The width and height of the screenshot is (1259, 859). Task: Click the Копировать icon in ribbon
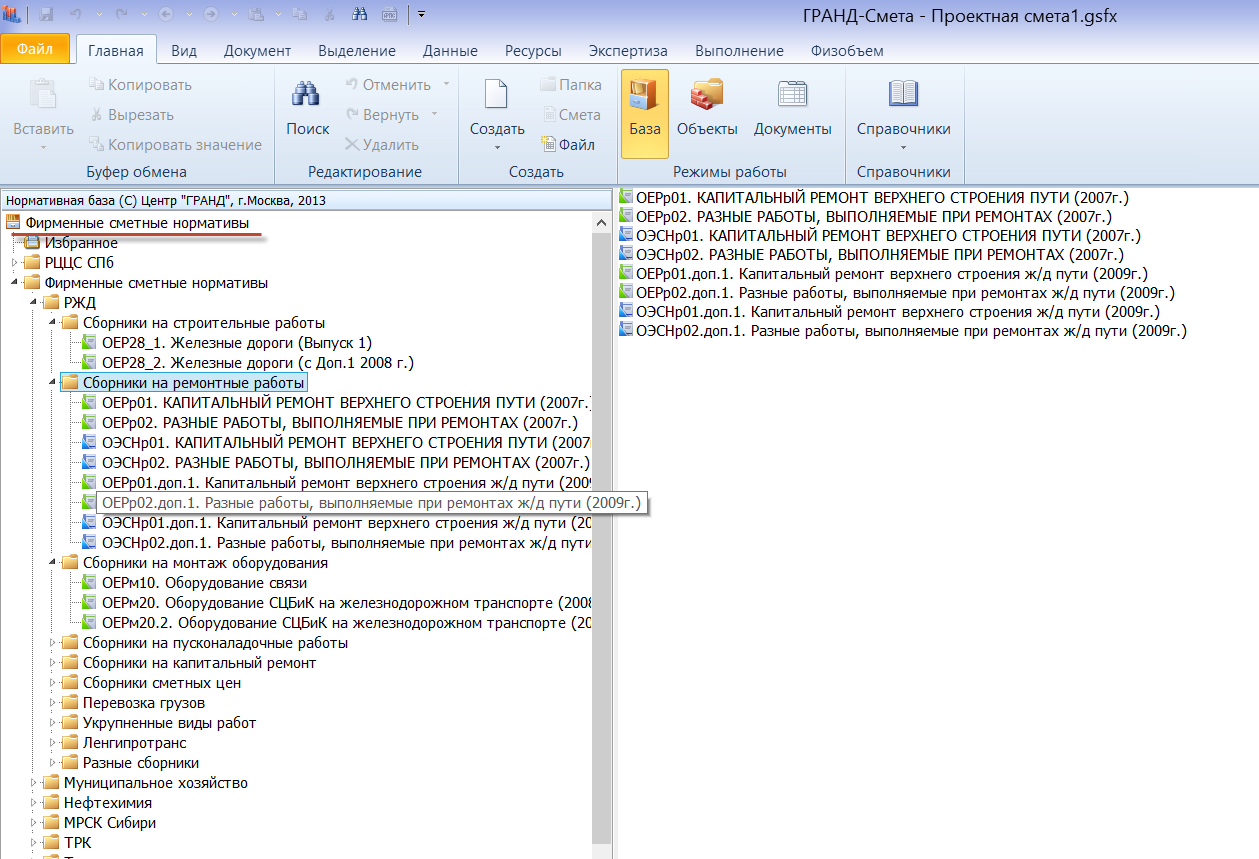[x=96, y=85]
